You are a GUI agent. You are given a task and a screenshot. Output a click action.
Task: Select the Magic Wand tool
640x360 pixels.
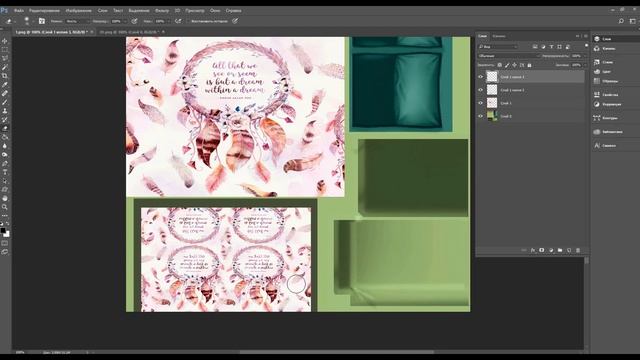[5, 67]
